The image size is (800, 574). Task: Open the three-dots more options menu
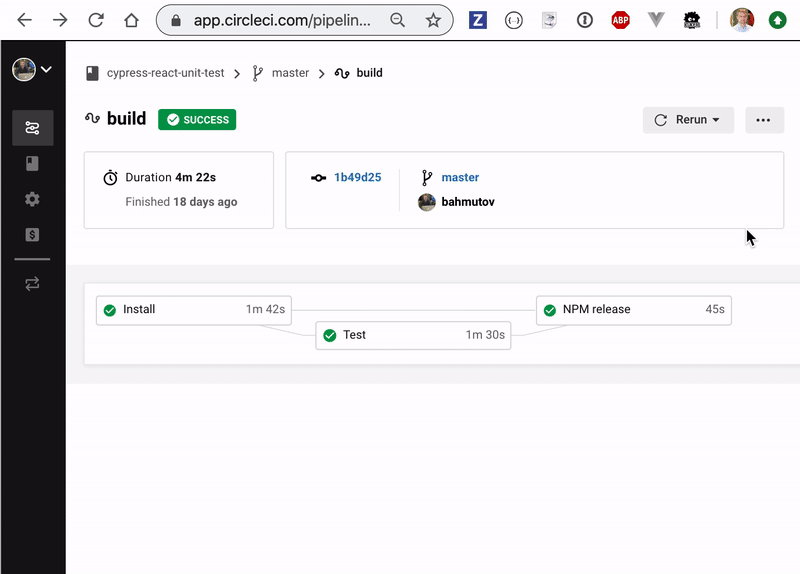764,120
